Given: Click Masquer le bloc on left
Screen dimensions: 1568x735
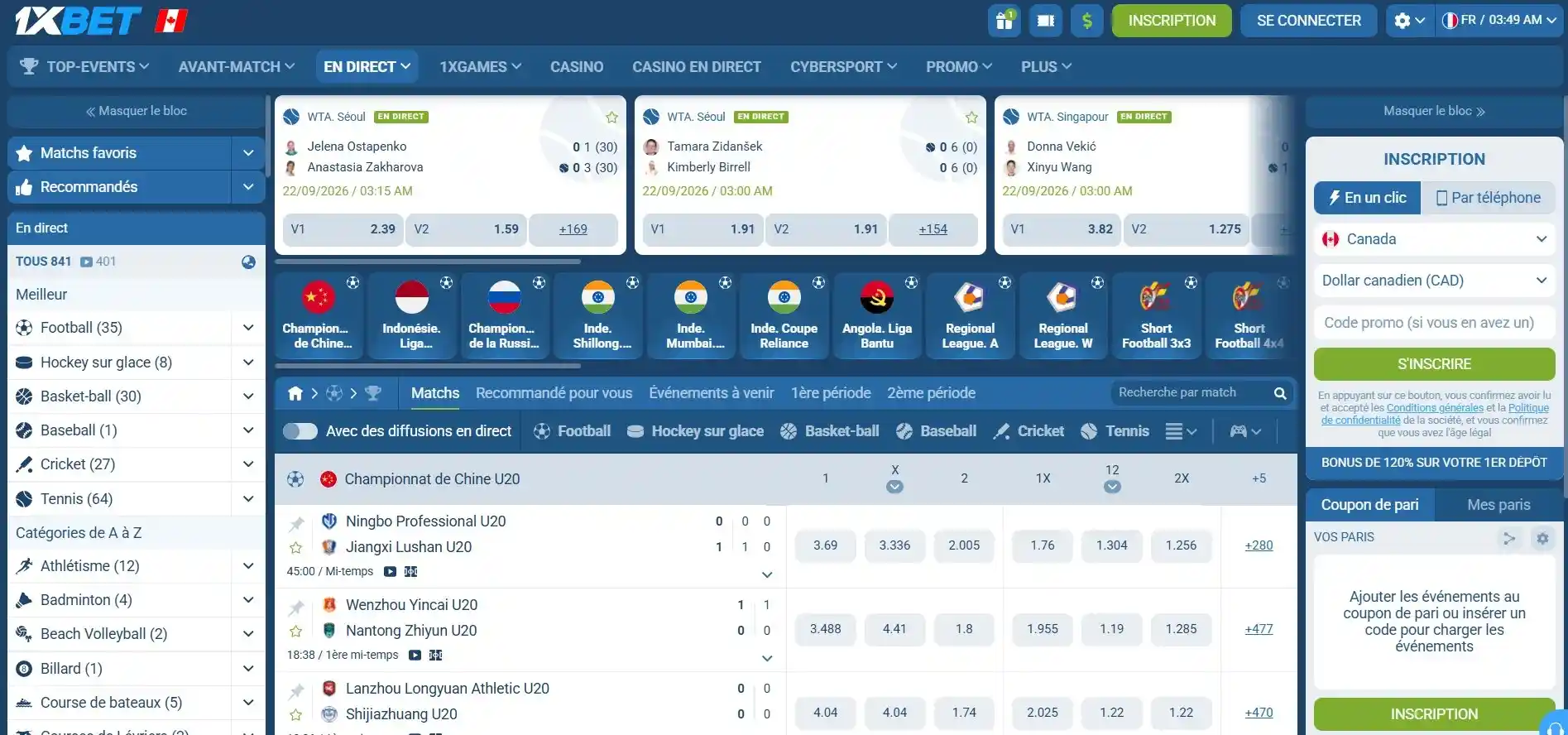Looking at the screenshot, I should click(137, 111).
